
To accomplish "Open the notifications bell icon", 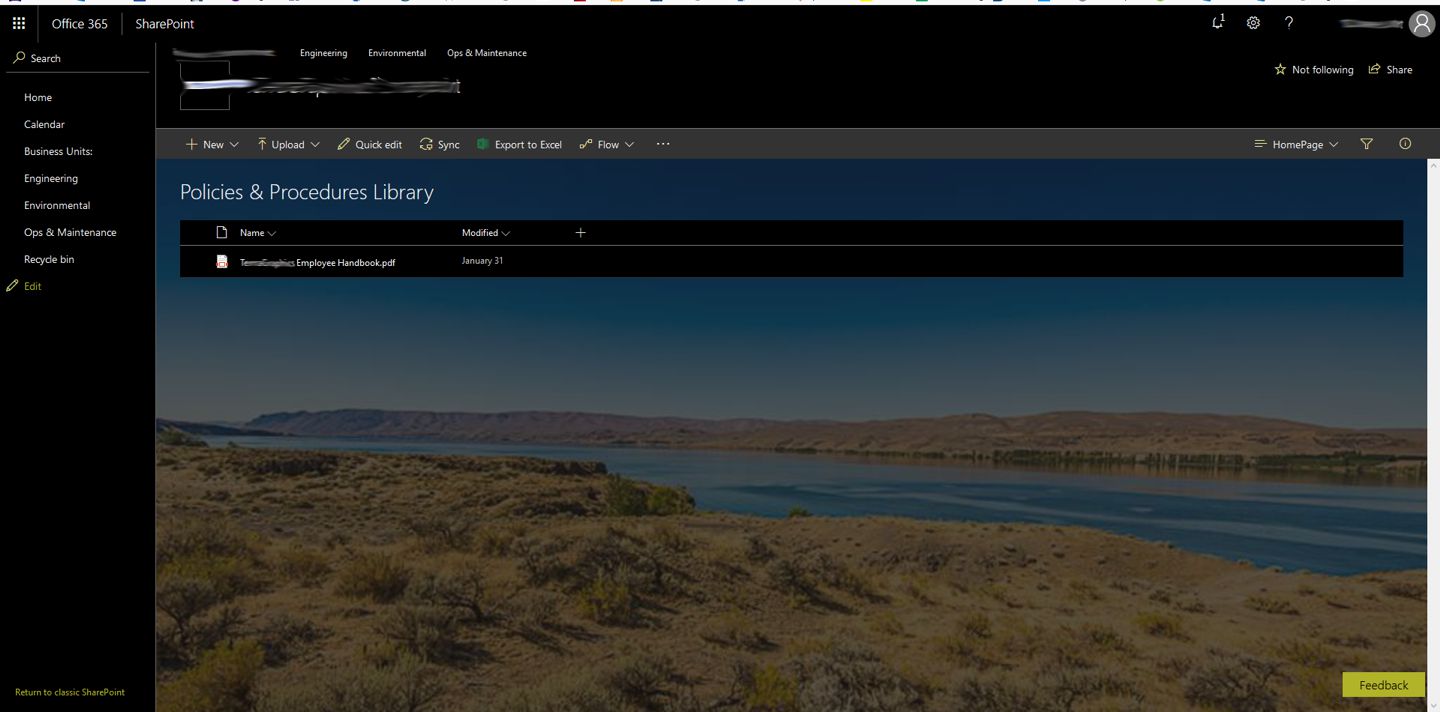I will point(1217,22).
